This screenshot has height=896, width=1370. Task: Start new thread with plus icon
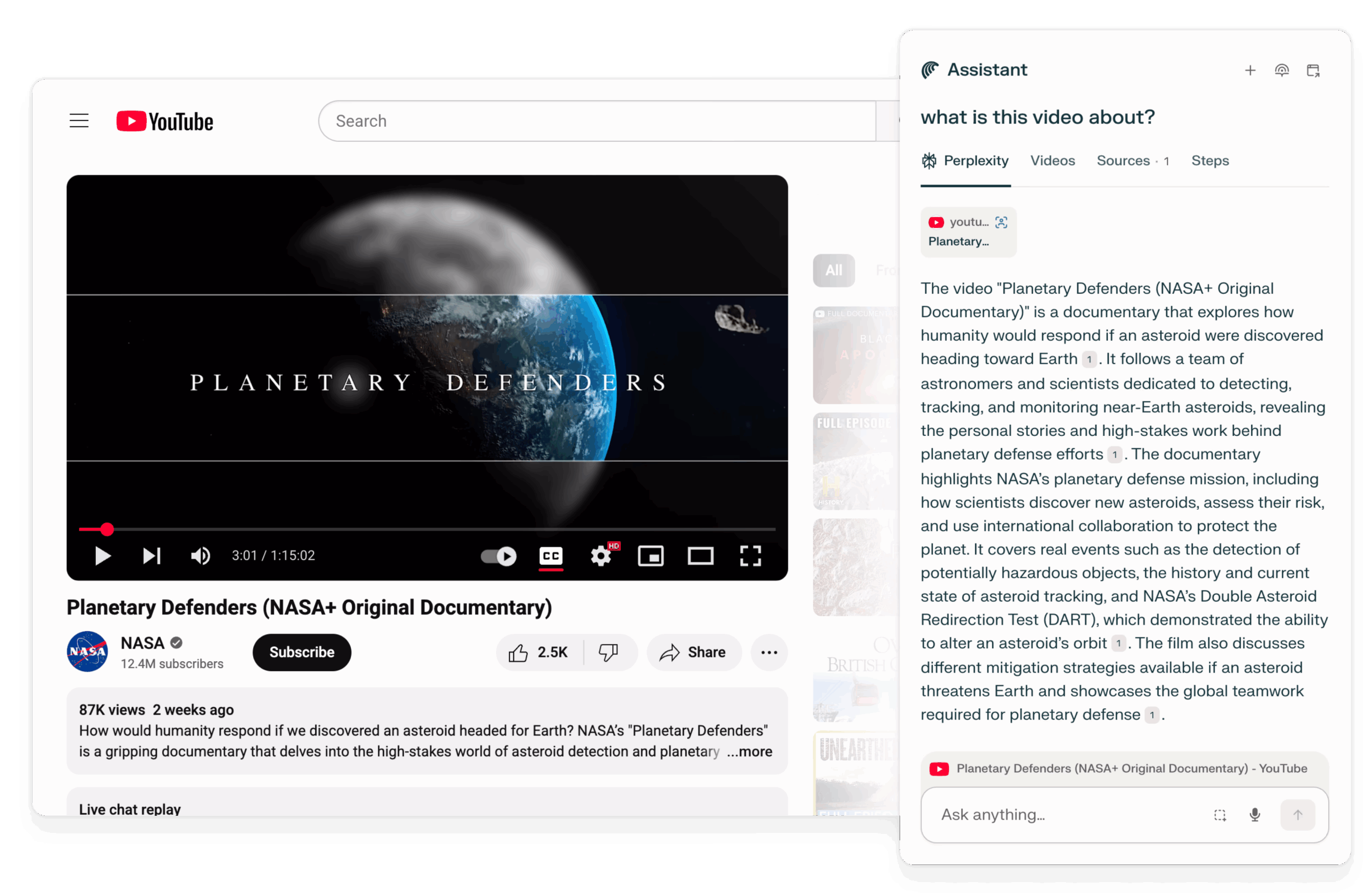1250,71
